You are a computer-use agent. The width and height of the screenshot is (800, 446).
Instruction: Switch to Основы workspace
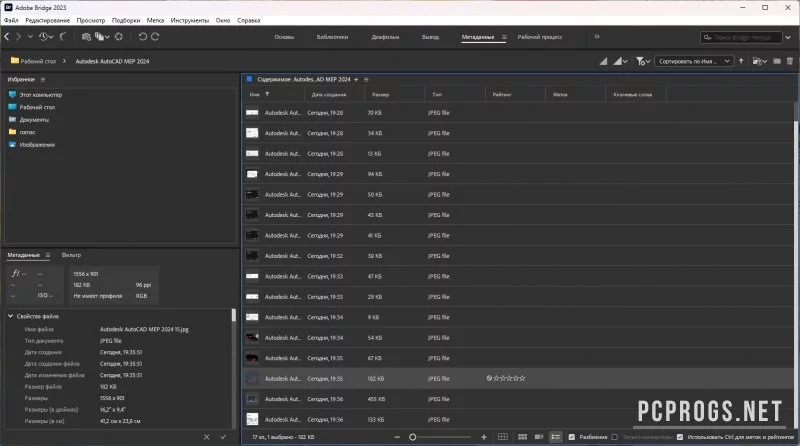click(284, 37)
